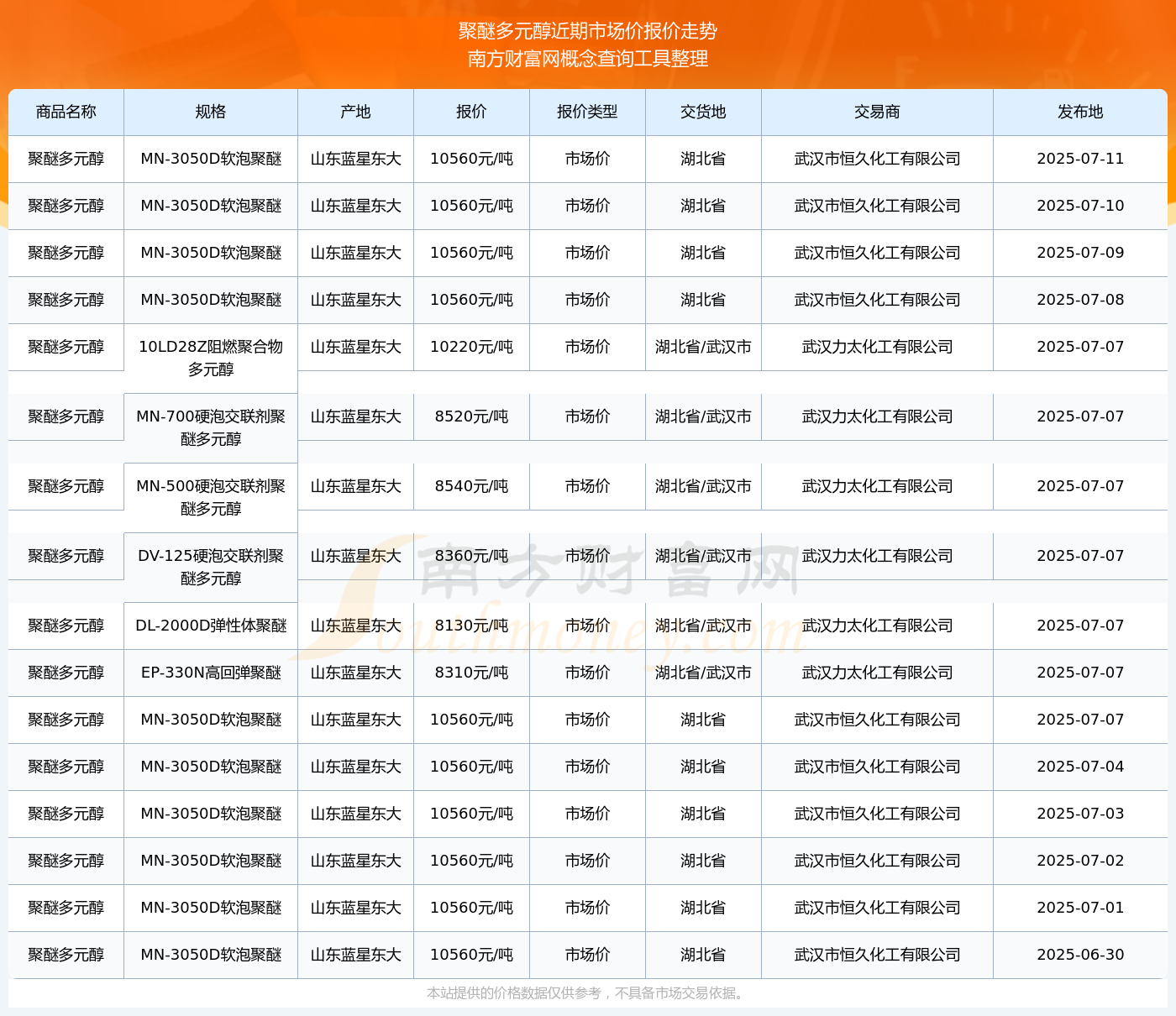Click the date cell 2025-07-08

coord(1081,300)
